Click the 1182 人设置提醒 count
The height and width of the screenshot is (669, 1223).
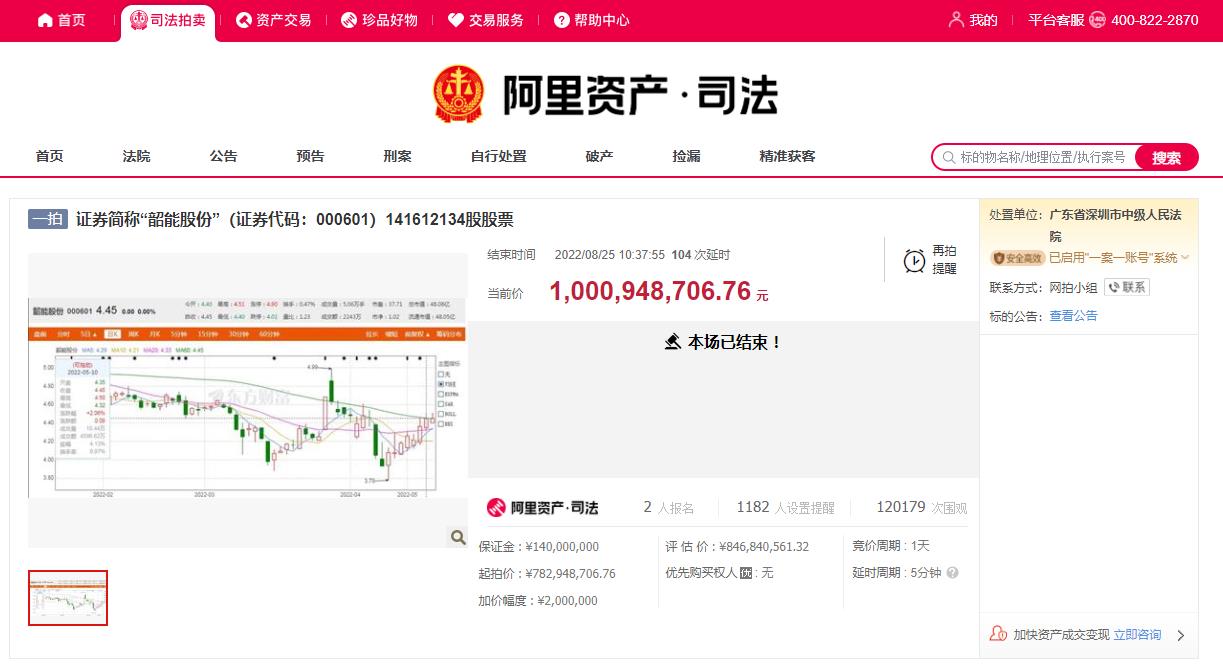click(x=785, y=508)
